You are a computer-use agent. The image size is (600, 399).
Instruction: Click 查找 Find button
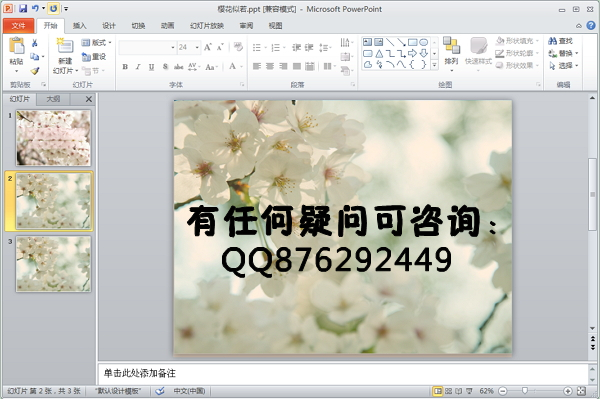pyautogui.click(x=561, y=41)
